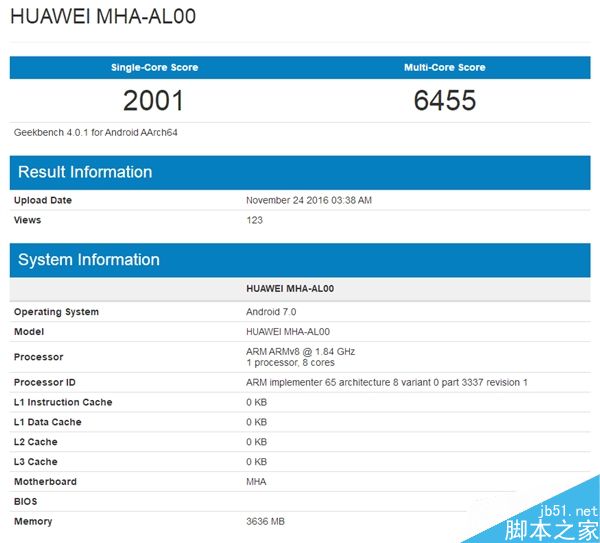Select the views count 123
Image resolution: width=600 pixels, height=543 pixels.
coord(254,220)
